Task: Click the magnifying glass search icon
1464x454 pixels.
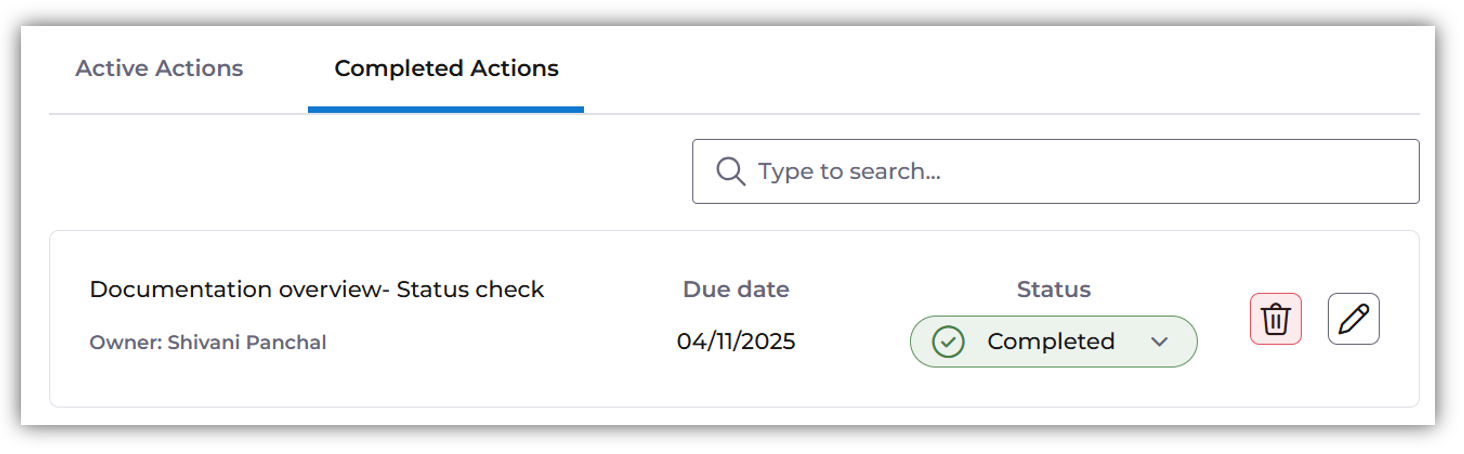Action: tap(731, 171)
